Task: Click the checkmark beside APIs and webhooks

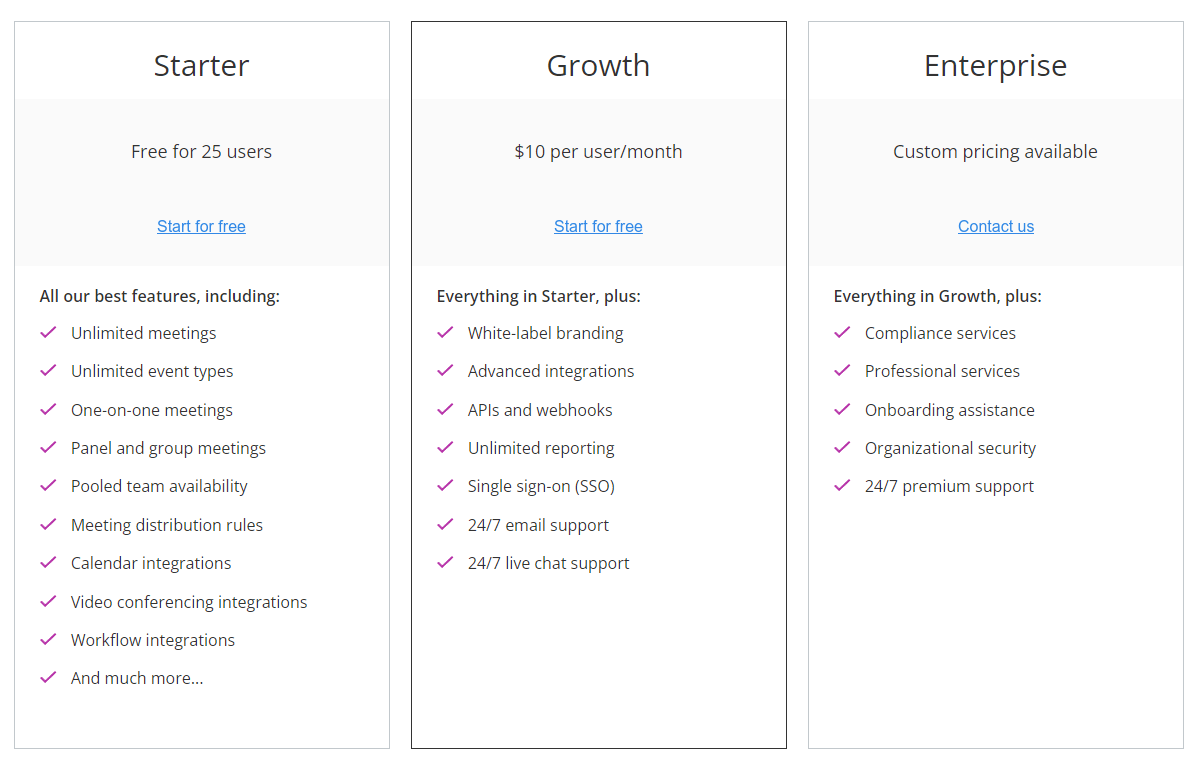Action: coord(445,409)
